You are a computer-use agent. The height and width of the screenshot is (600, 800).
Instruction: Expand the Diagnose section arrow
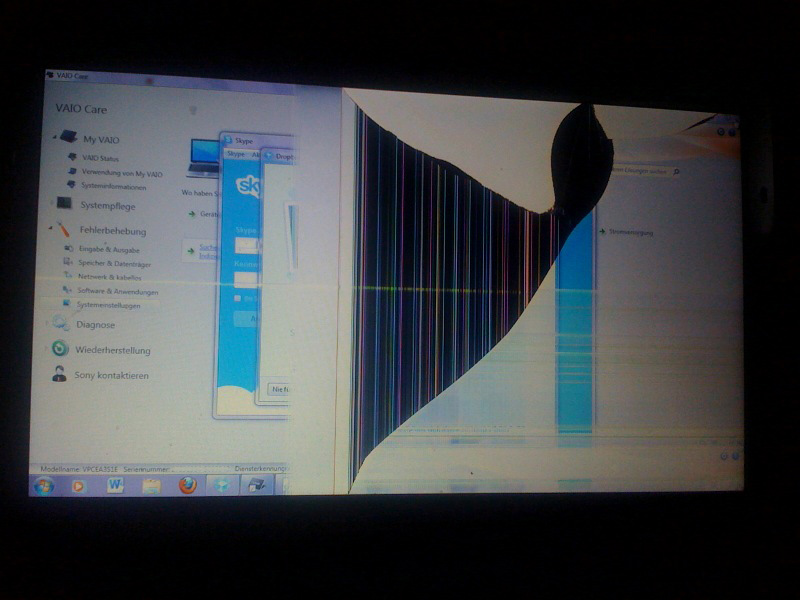pos(47,323)
